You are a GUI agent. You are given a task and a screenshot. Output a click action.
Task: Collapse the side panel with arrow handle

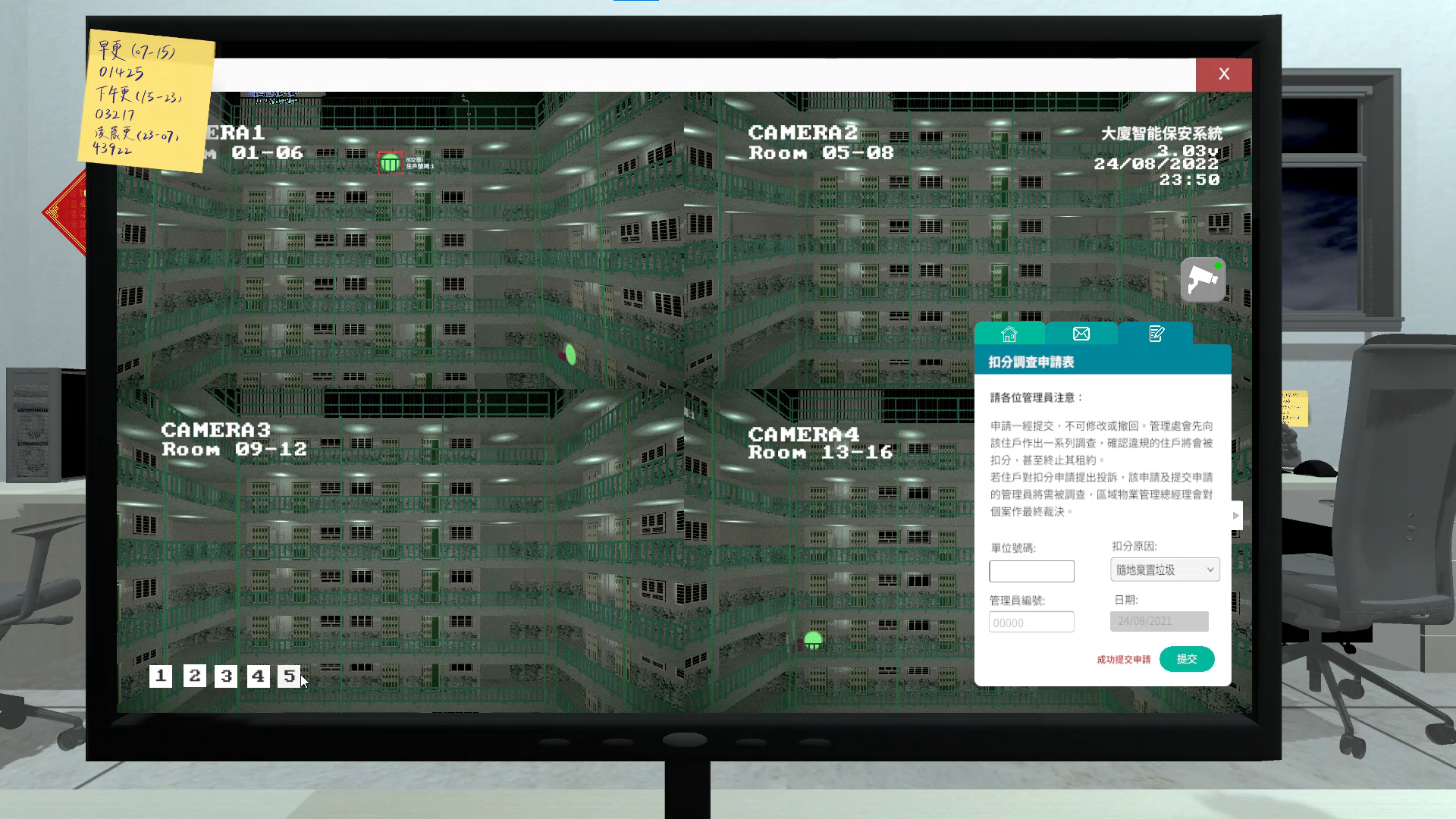click(x=1236, y=516)
